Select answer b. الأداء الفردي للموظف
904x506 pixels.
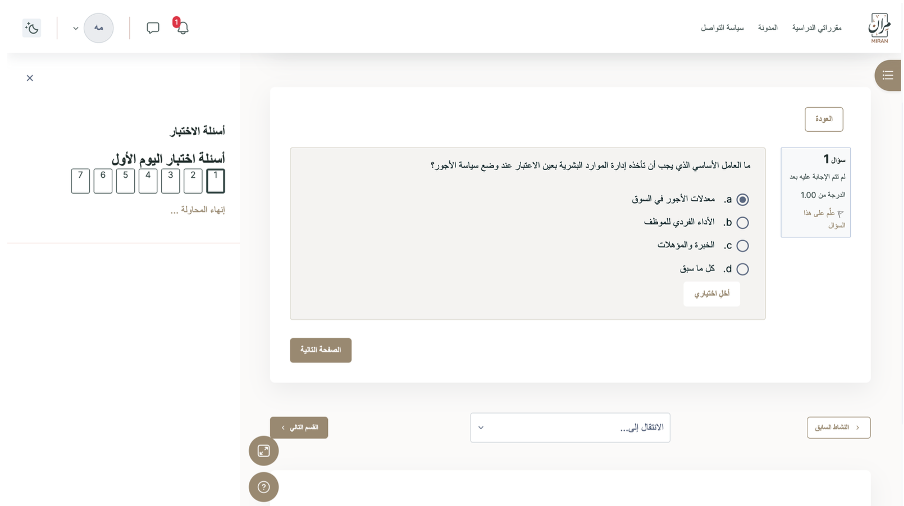[743, 223]
